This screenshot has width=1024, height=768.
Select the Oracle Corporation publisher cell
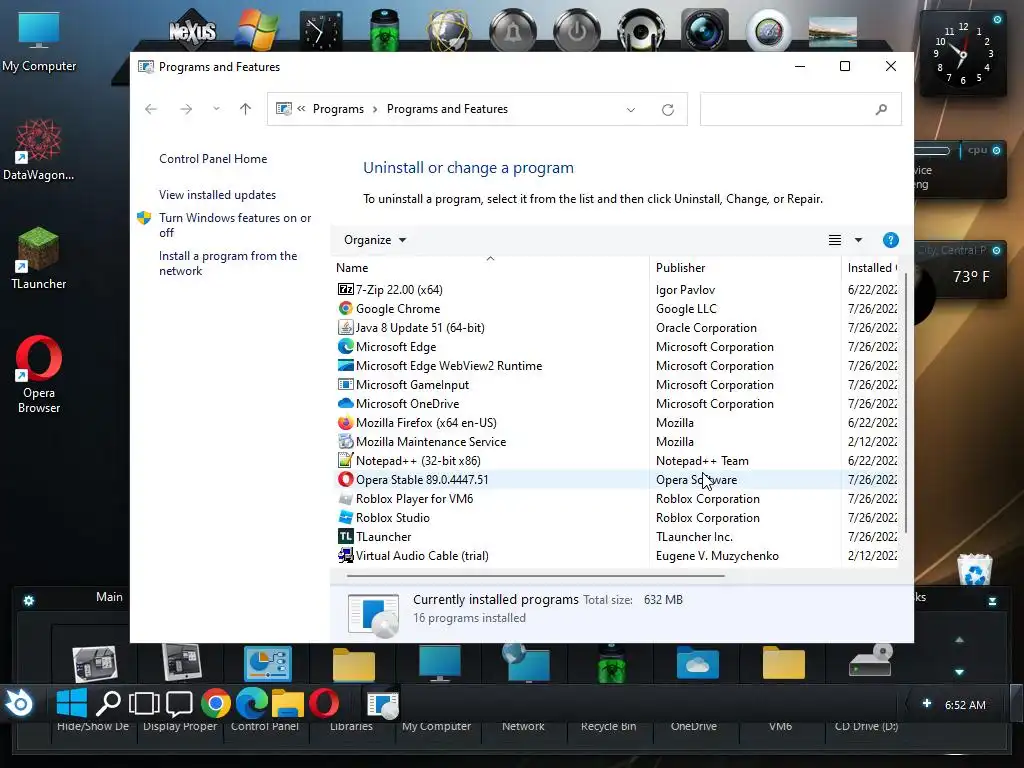pyautogui.click(x=706, y=328)
